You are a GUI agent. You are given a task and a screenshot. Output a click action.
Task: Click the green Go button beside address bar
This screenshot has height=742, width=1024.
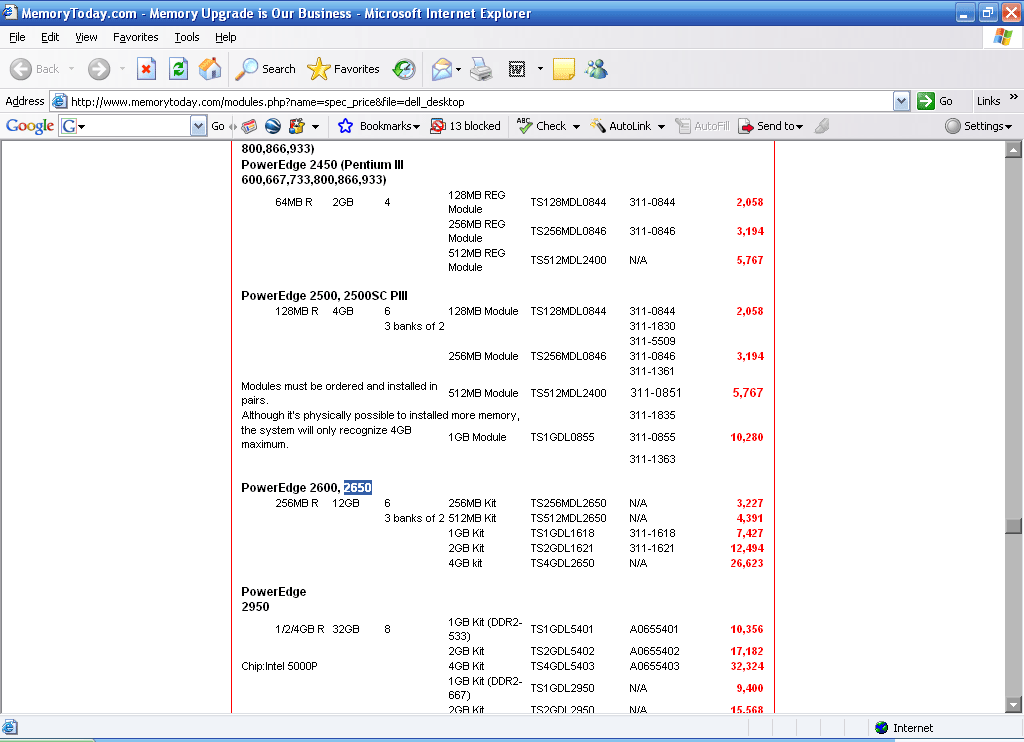935,101
